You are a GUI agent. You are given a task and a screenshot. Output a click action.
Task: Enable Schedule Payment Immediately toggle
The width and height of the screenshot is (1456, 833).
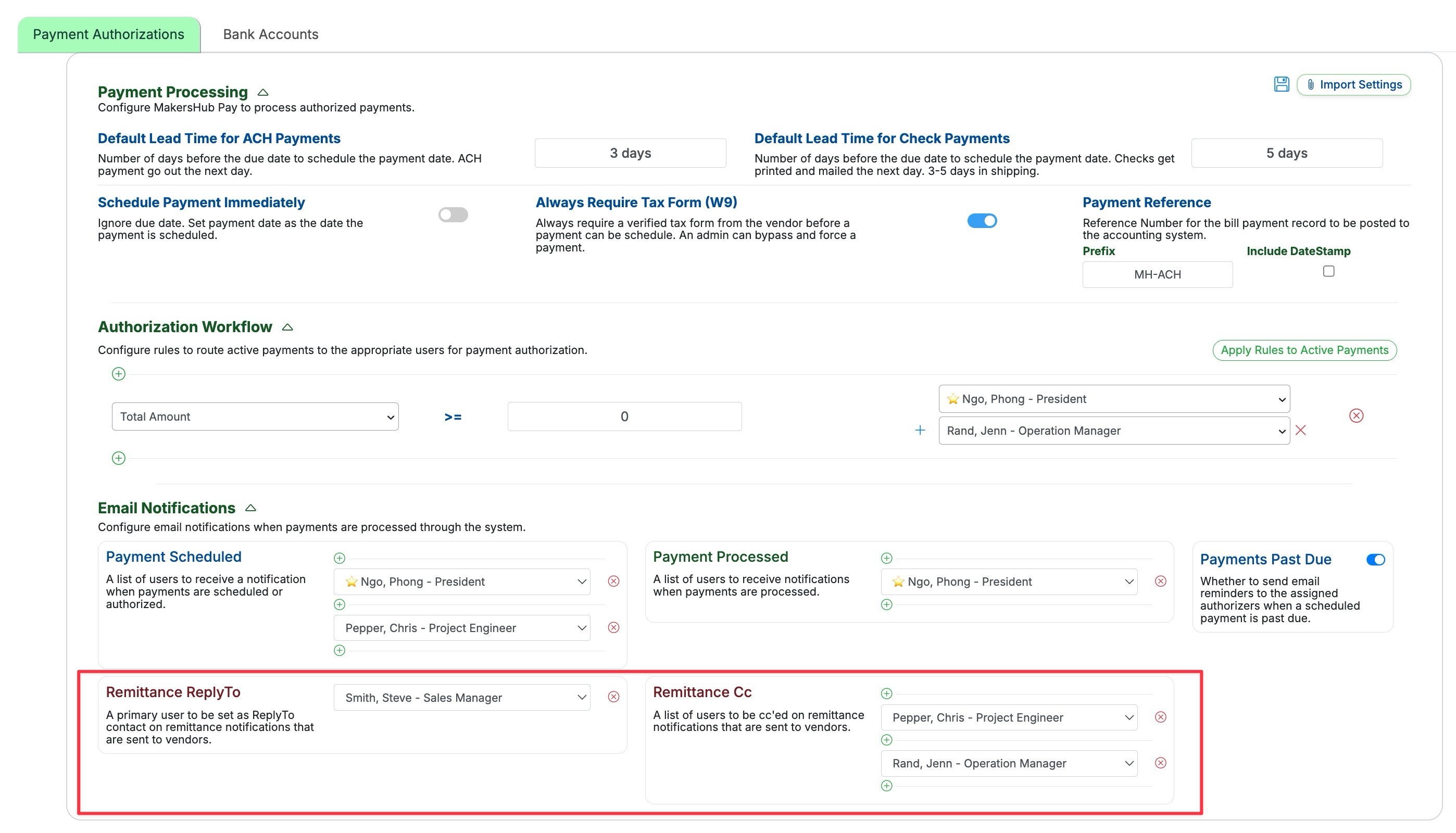453,215
